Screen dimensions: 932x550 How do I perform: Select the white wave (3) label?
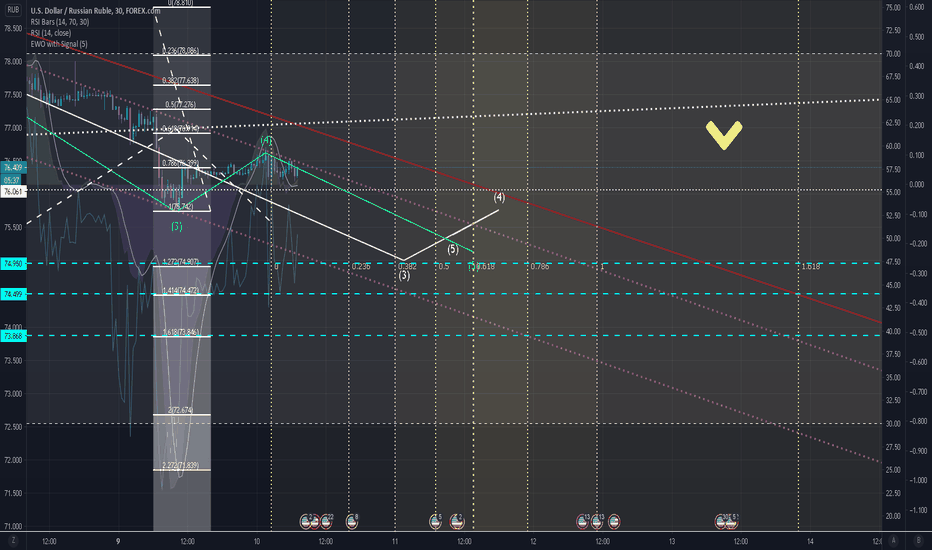click(x=404, y=275)
